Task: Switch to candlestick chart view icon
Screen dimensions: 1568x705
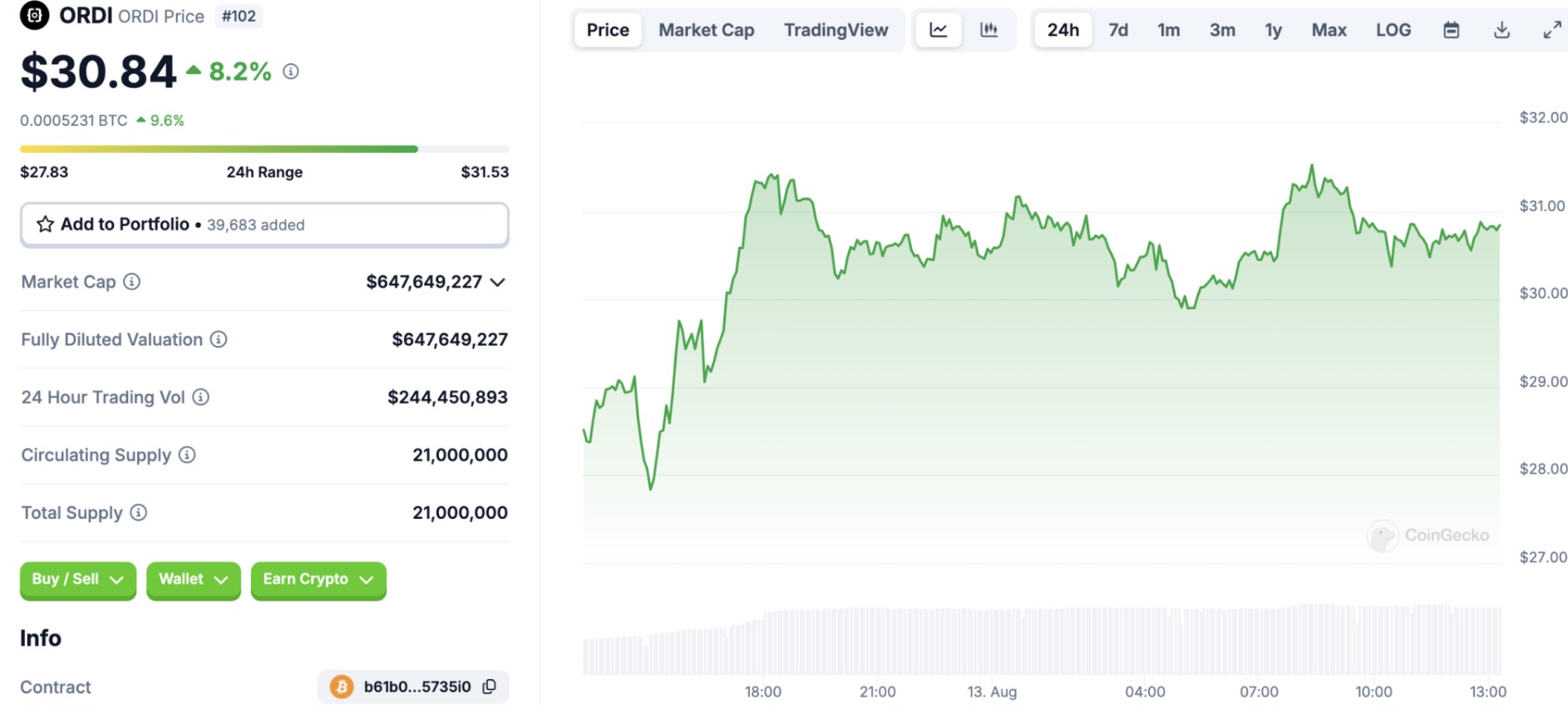Action: (989, 30)
